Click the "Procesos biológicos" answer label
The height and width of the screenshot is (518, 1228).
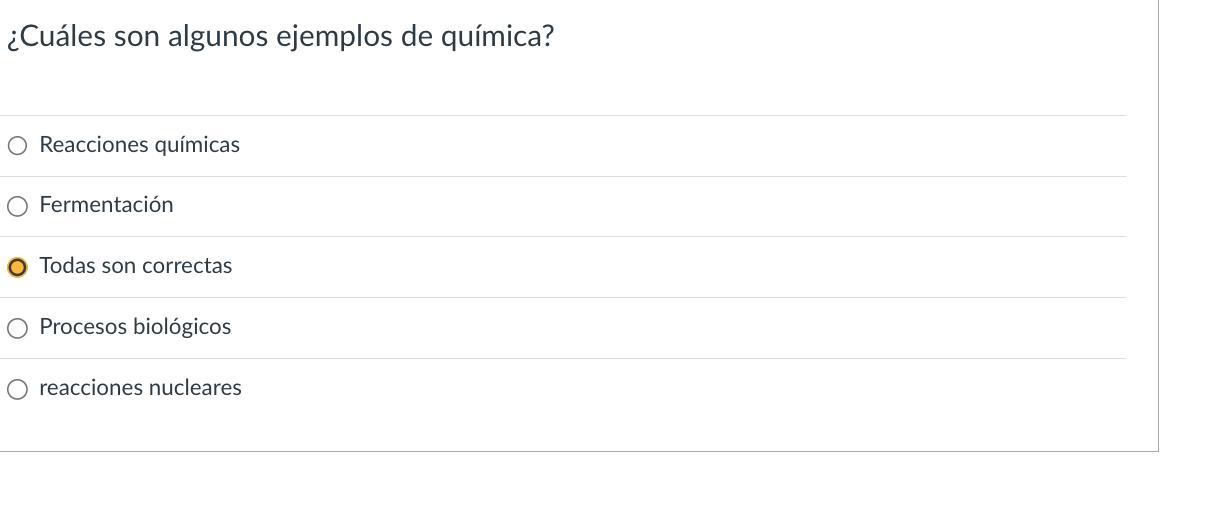pyautogui.click(x=135, y=327)
